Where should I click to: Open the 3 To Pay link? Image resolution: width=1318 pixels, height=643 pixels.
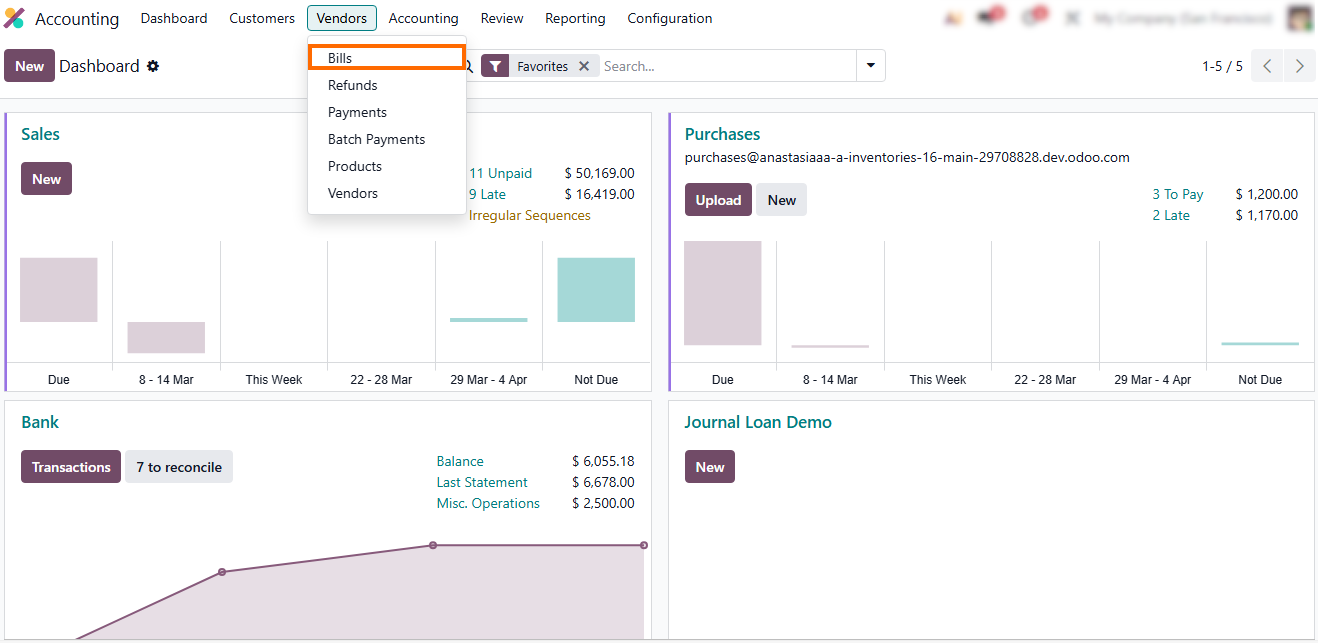coord(1177,194)
